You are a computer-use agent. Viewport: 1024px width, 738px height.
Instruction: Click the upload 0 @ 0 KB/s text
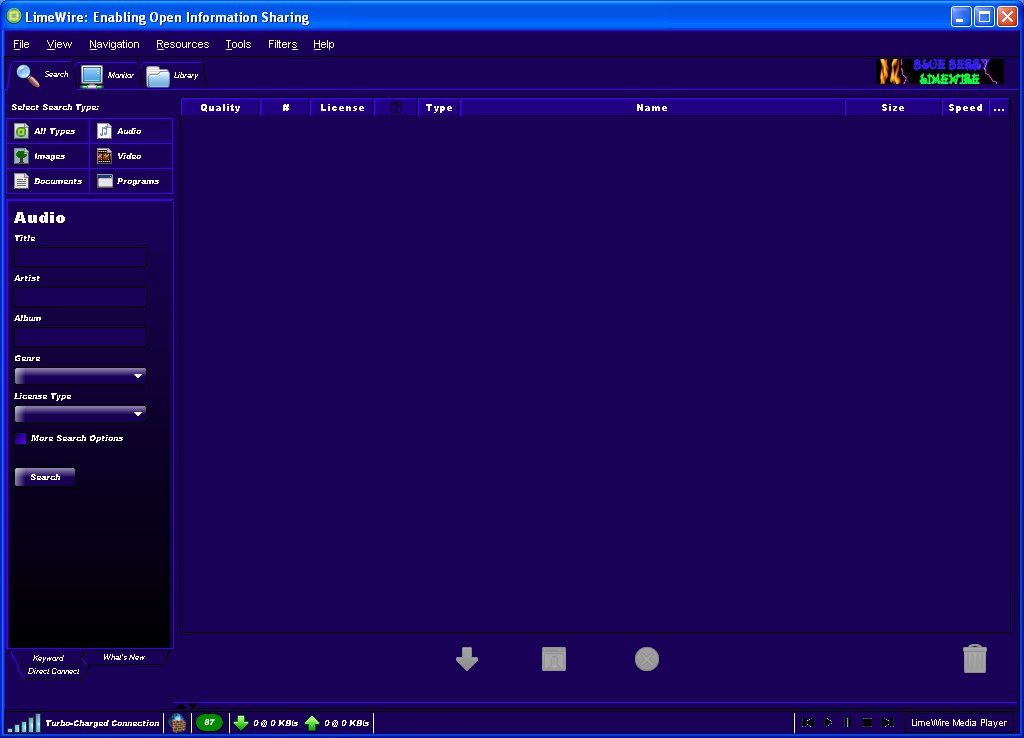347,723
